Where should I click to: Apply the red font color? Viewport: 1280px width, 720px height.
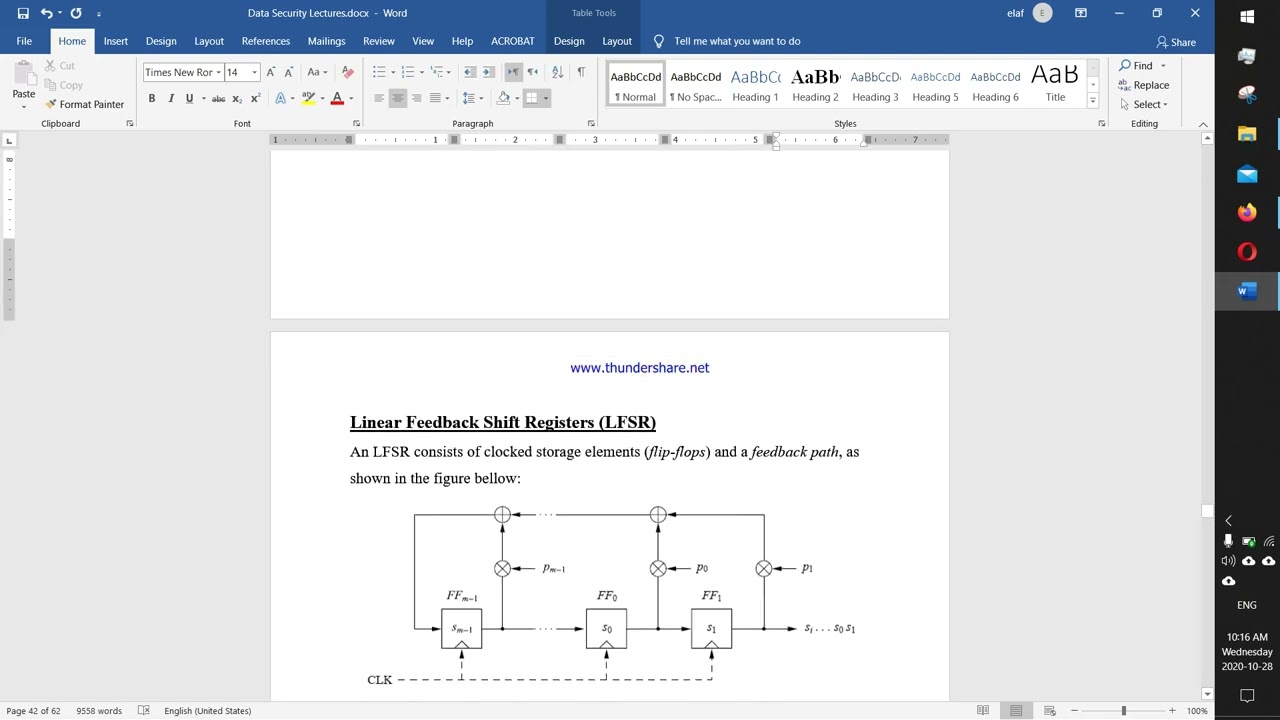click(337, 98)
